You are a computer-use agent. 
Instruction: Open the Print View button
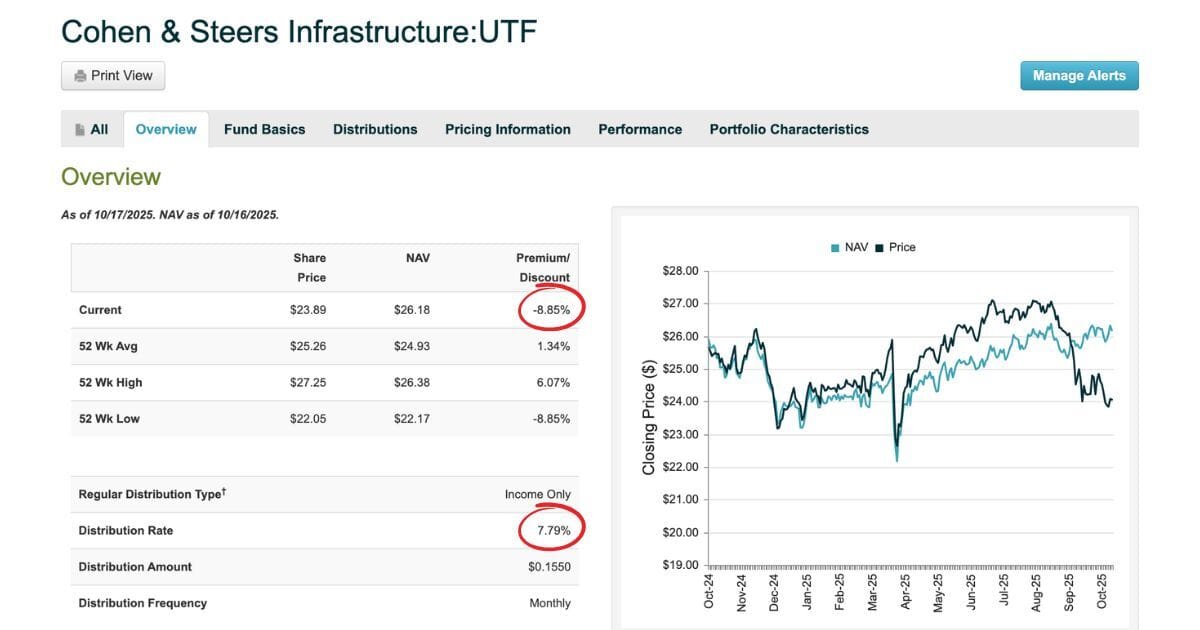click(113, 76)
